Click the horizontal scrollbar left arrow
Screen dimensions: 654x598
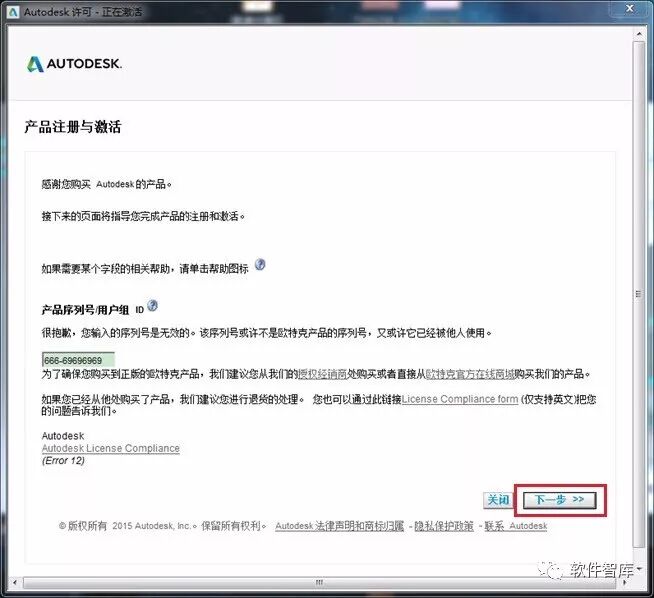coord(15,583)
